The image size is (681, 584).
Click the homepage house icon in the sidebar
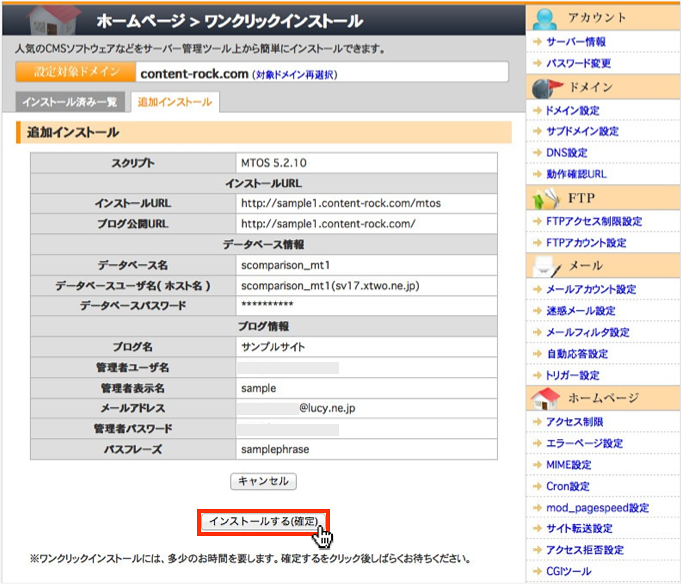click(x=545, y=399)
